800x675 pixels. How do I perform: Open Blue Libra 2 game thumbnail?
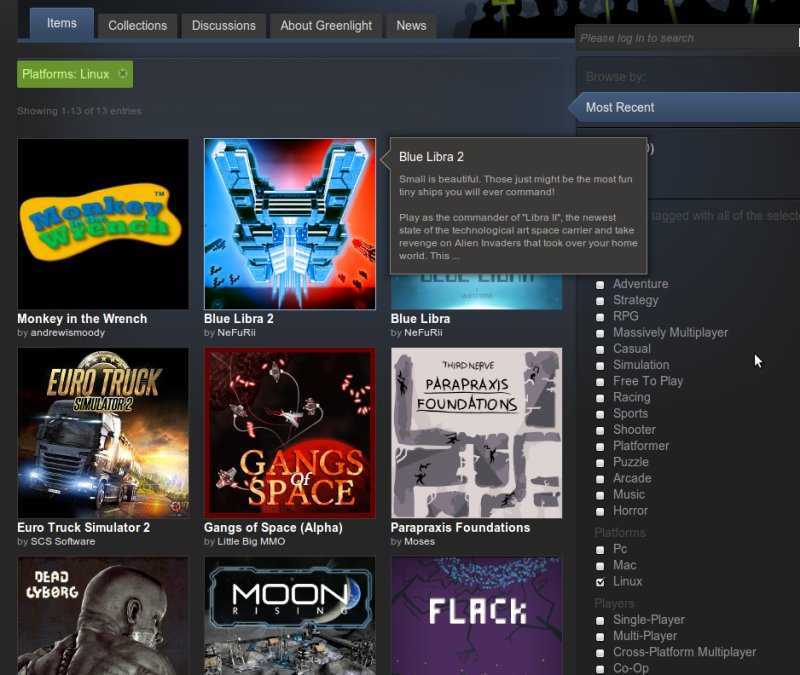(290, 224)
